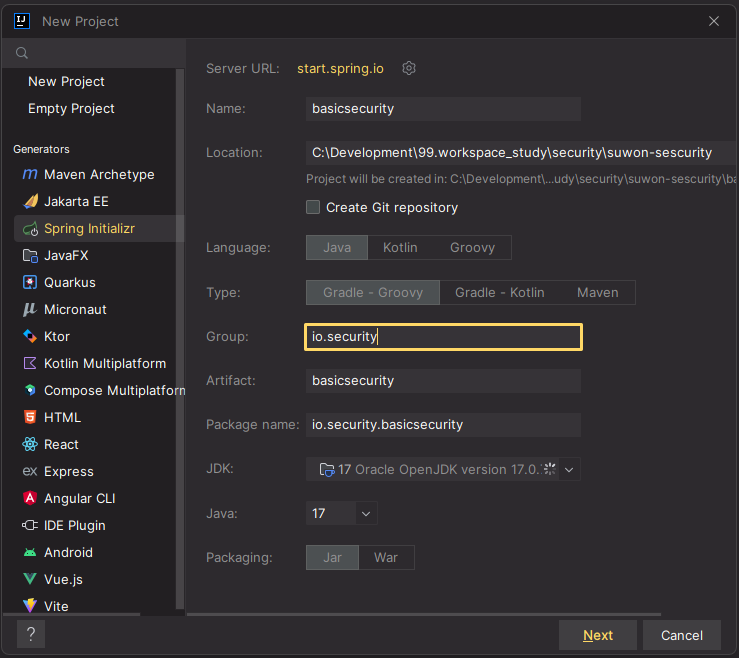Click the 'Package name:' label
This screenshot has width=739, height=658.
253,425
